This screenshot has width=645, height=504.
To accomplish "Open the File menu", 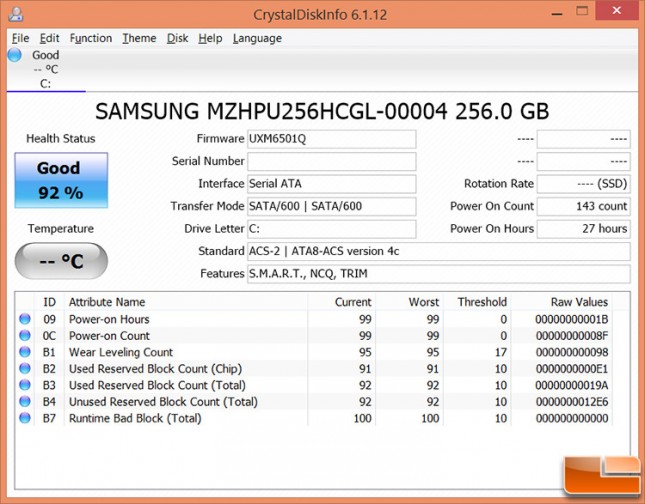I will (20, 38).
